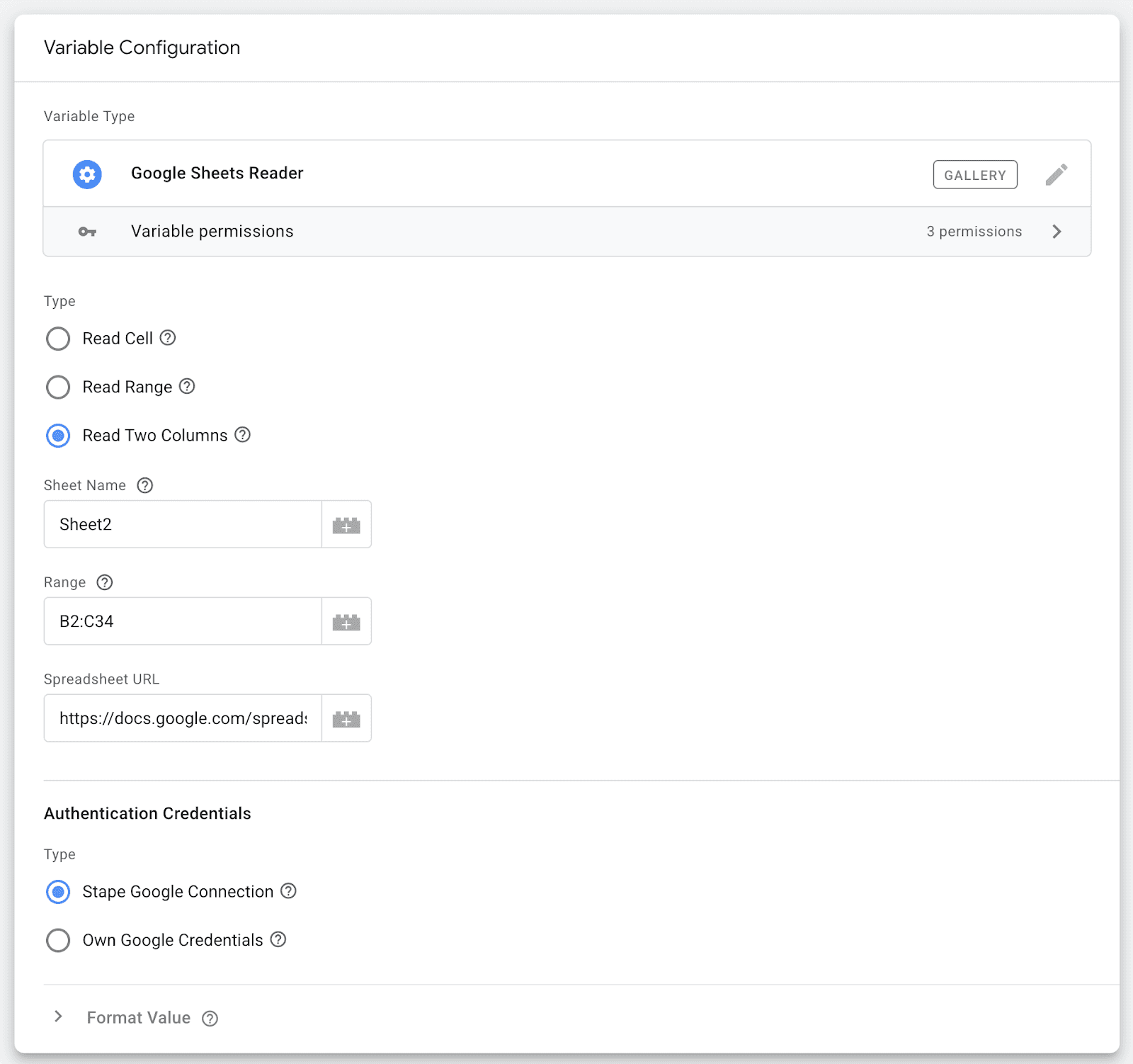Select the Read Range radio option
This screenshot has height=1064, width=1133.
[x=58, y=387]
